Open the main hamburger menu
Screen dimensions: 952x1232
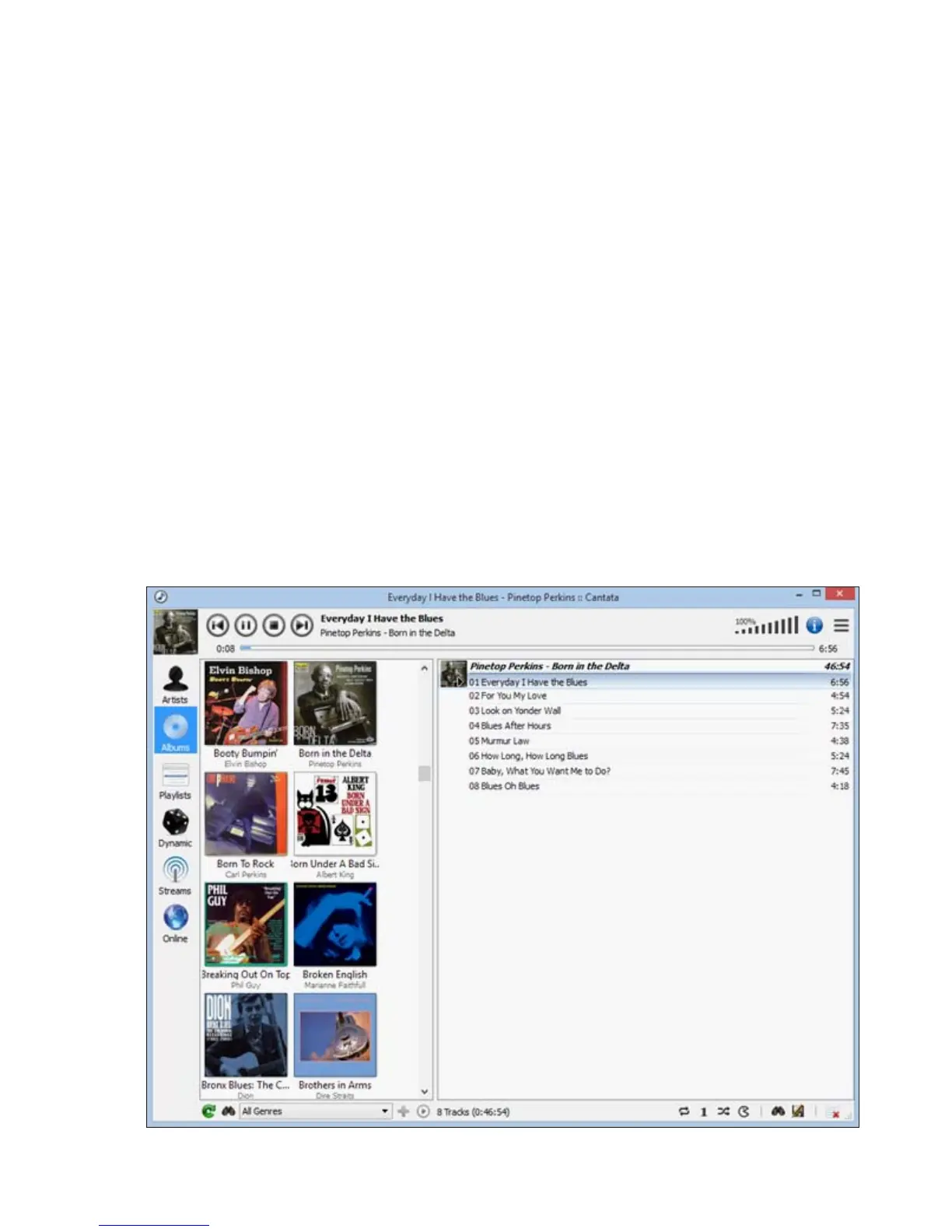point(842,625)
